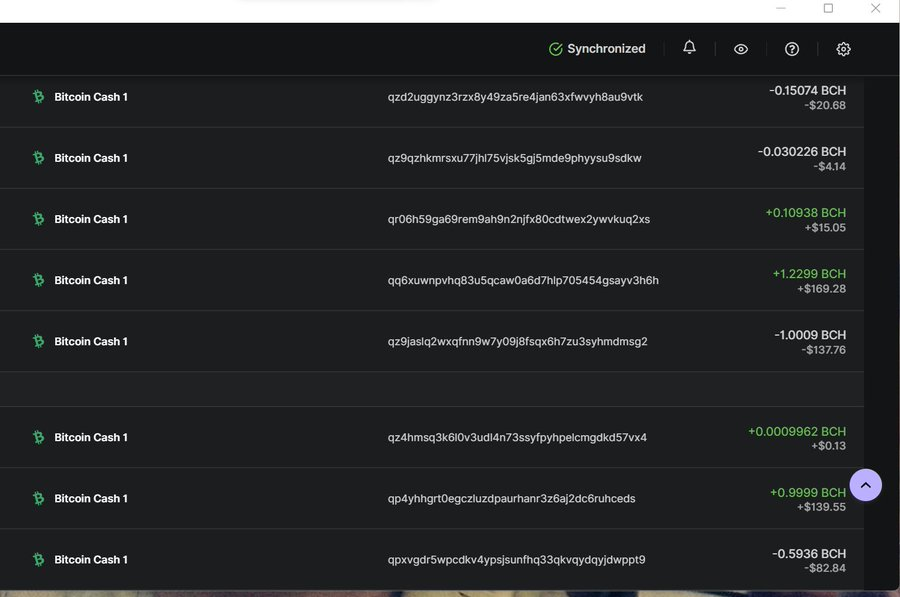Open Bitcoin Cash 1 label in +$0.13 row
Screen dimensions: 900x597
(91, 437)
